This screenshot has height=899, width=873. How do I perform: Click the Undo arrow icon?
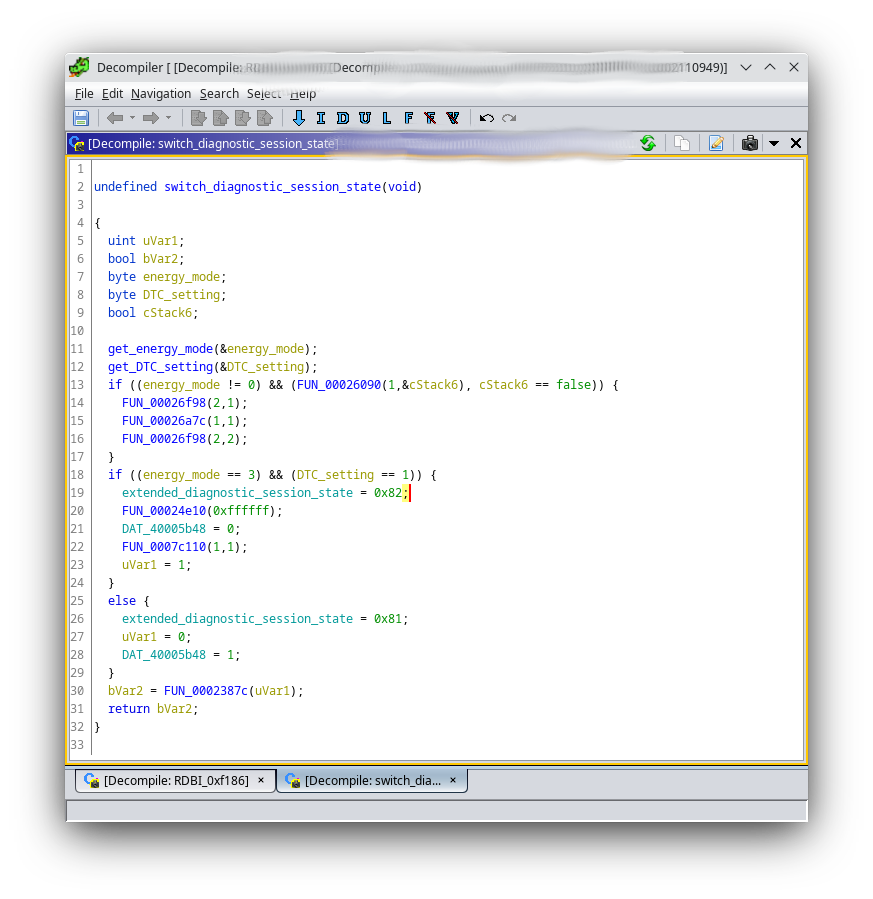coord(487,118)
